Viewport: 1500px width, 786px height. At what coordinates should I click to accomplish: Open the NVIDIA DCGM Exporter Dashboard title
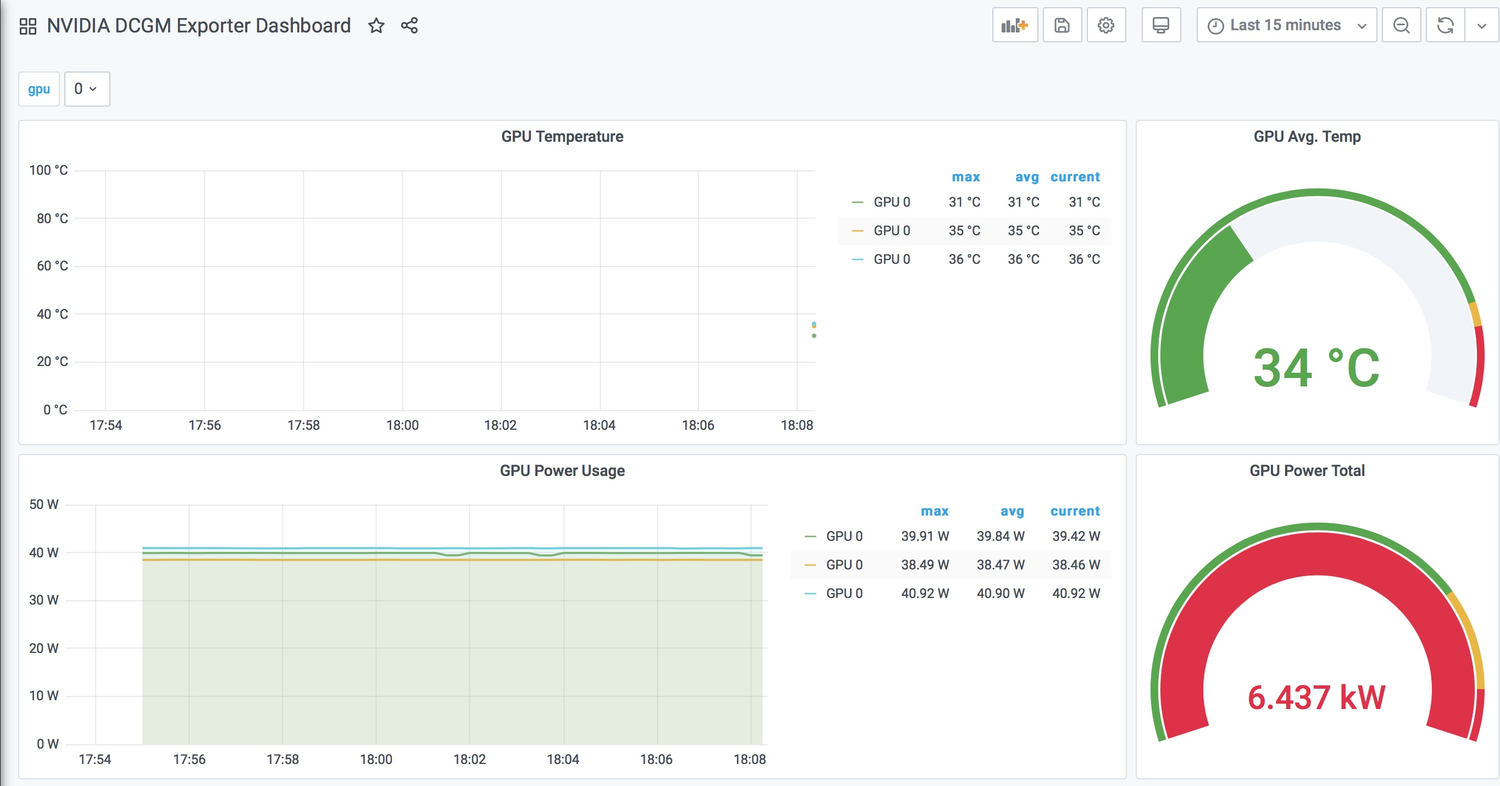[199, 26]
